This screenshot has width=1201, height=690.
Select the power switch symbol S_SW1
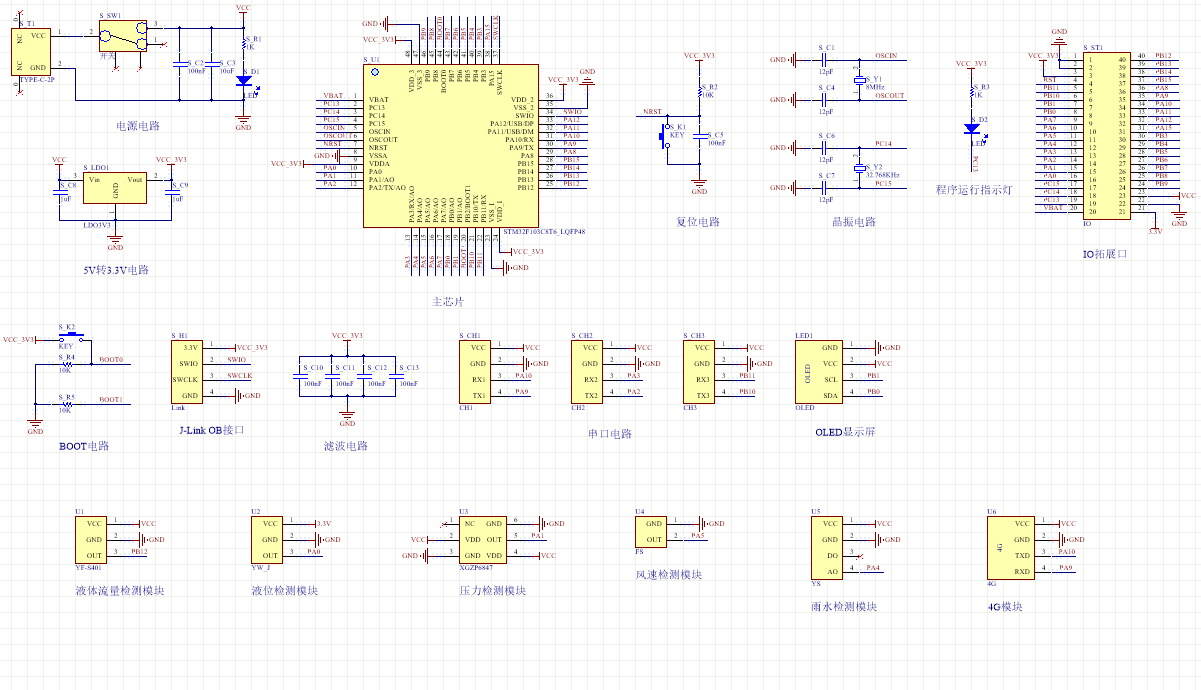125,36
